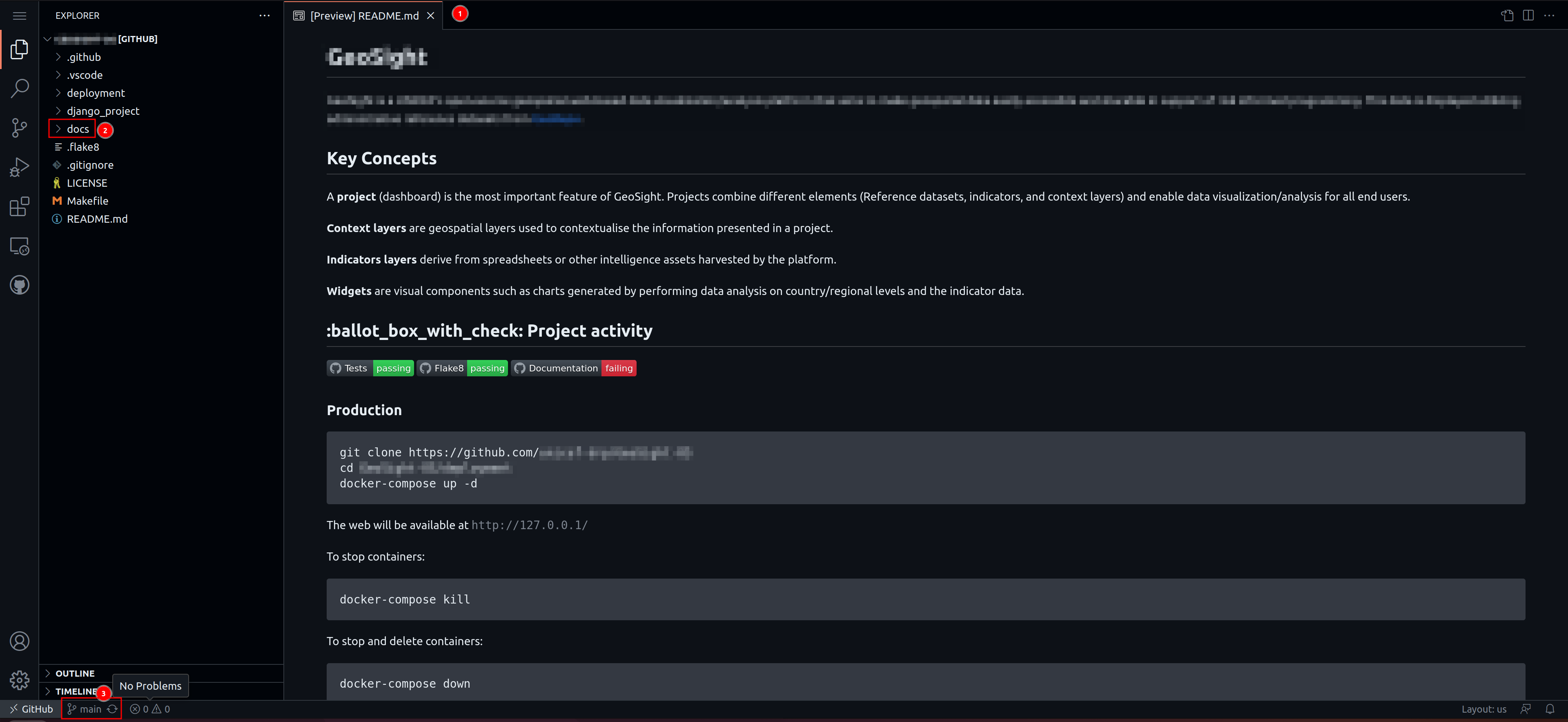Open the Search view in activity bar
The width and height of the screenshot is (1568, 722).
20,88
